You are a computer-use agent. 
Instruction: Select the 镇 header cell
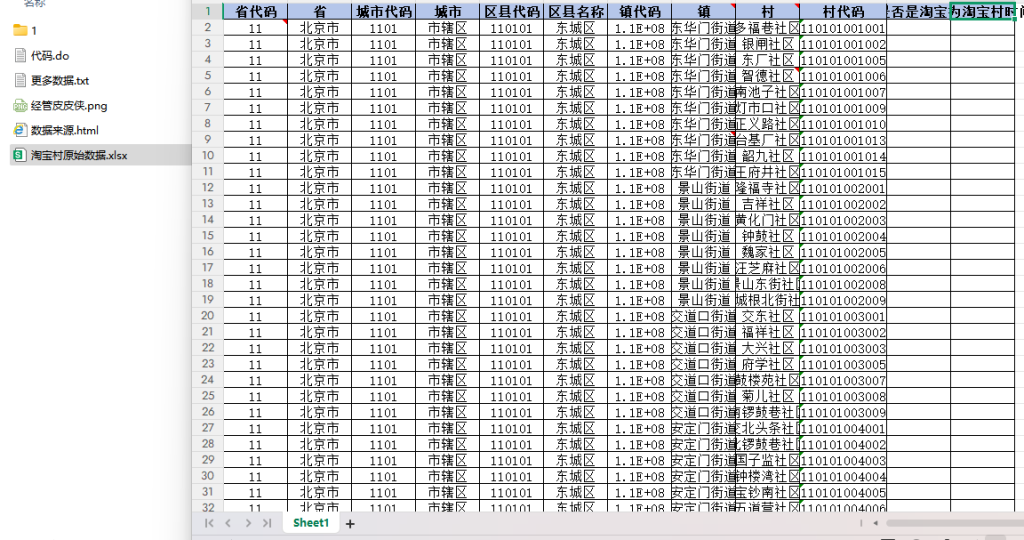point(703,12)
